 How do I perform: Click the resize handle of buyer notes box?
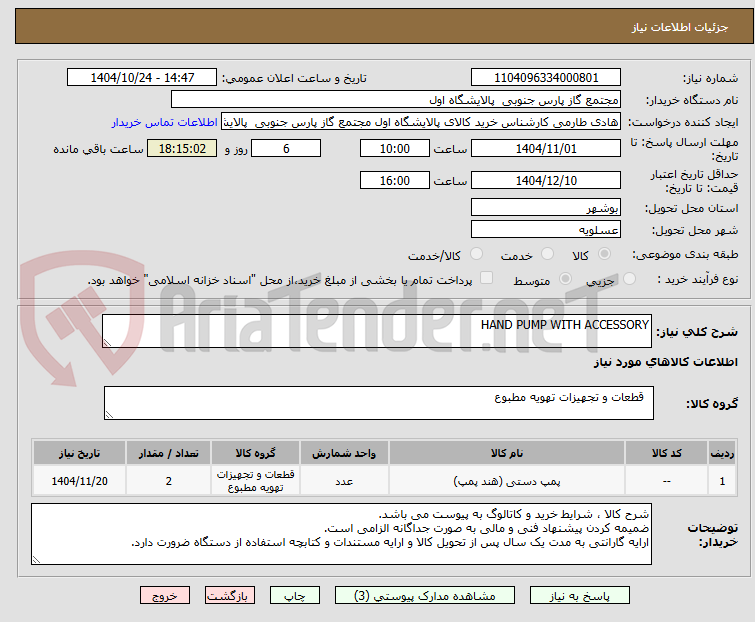click(37, 559)
